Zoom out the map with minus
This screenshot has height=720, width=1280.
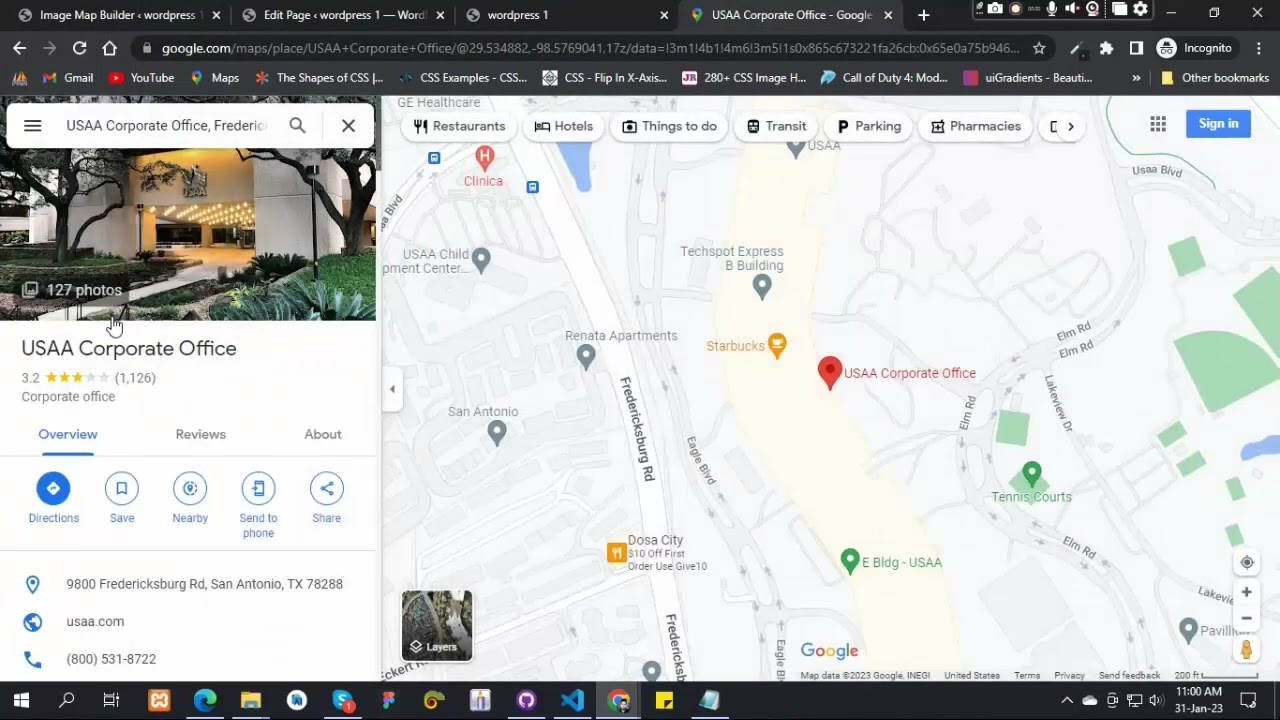pos(1247,618)
